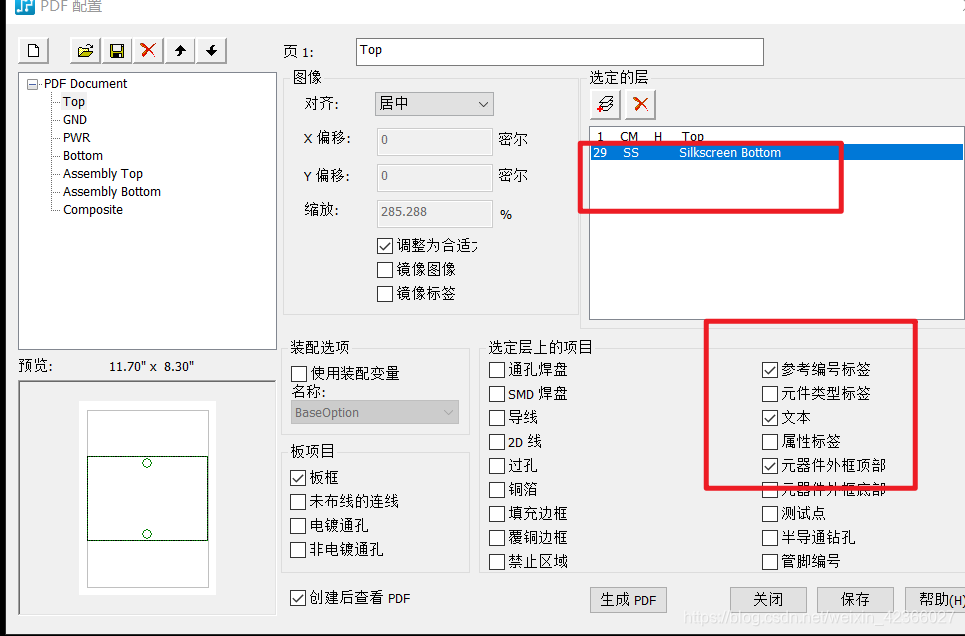
Task: Click the Open folder icon in the toolbar
Action: 84,50
